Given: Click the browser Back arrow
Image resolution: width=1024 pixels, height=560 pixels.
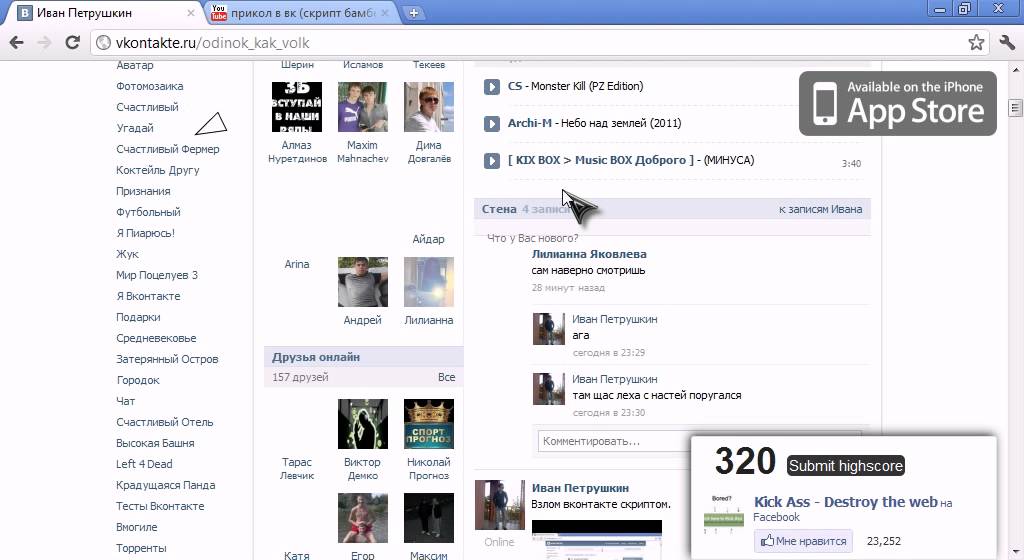Looking at the screenshot, I should tap(16, 43).
